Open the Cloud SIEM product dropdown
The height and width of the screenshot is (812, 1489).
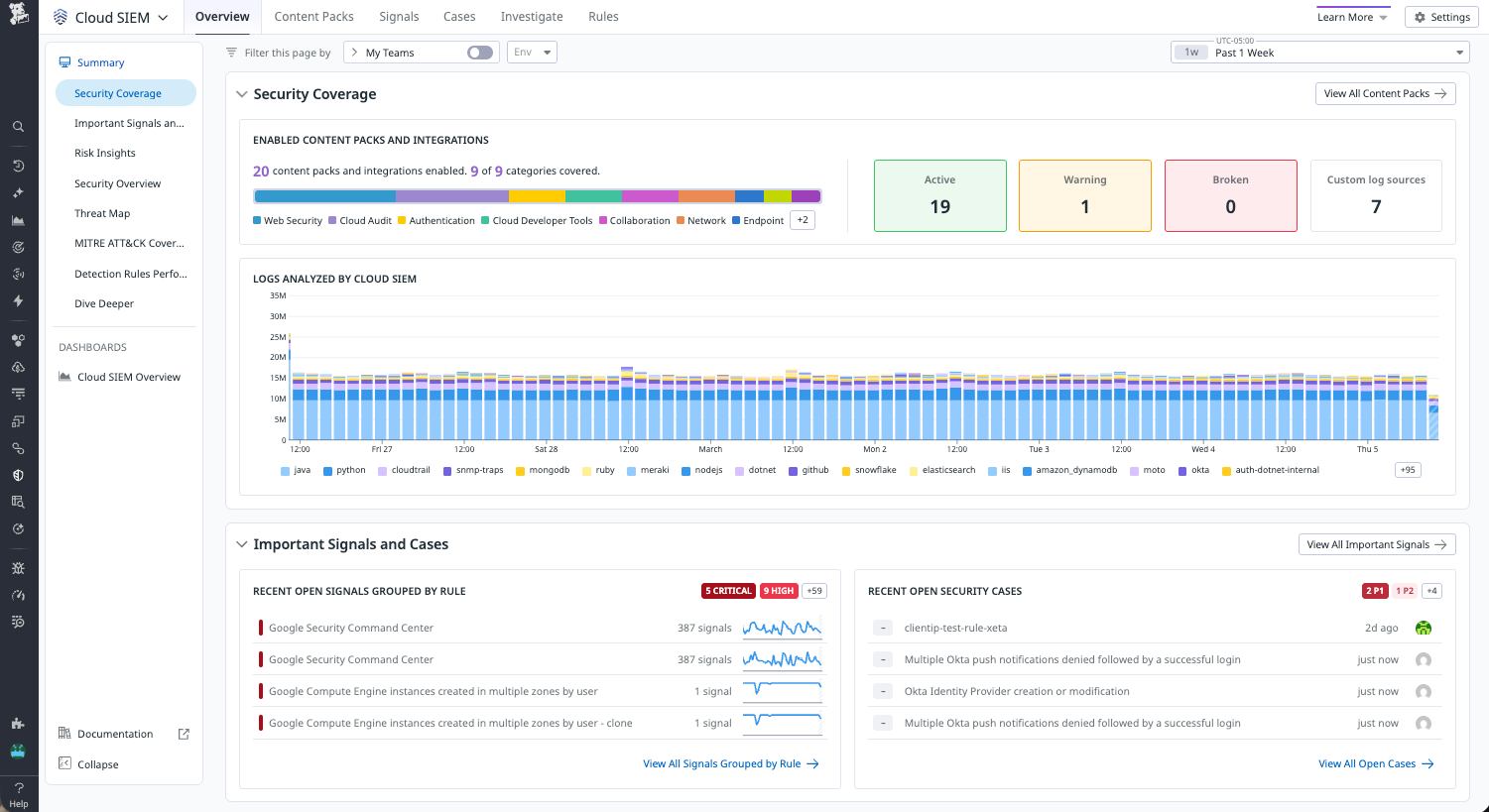click(111, 17)
